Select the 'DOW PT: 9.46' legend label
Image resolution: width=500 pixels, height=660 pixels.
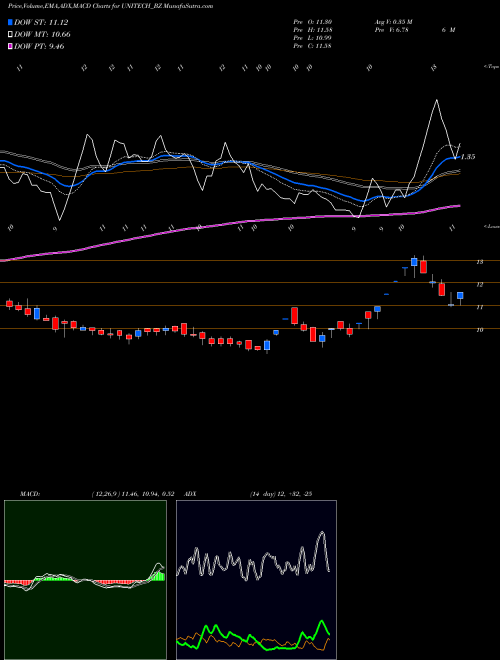tap(39, 46)
